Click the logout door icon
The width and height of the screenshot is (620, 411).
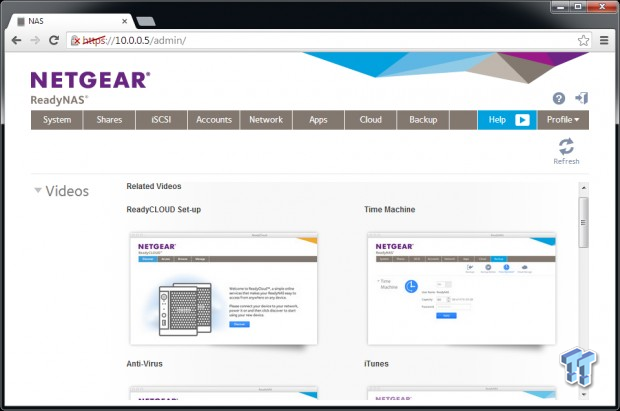582,98
